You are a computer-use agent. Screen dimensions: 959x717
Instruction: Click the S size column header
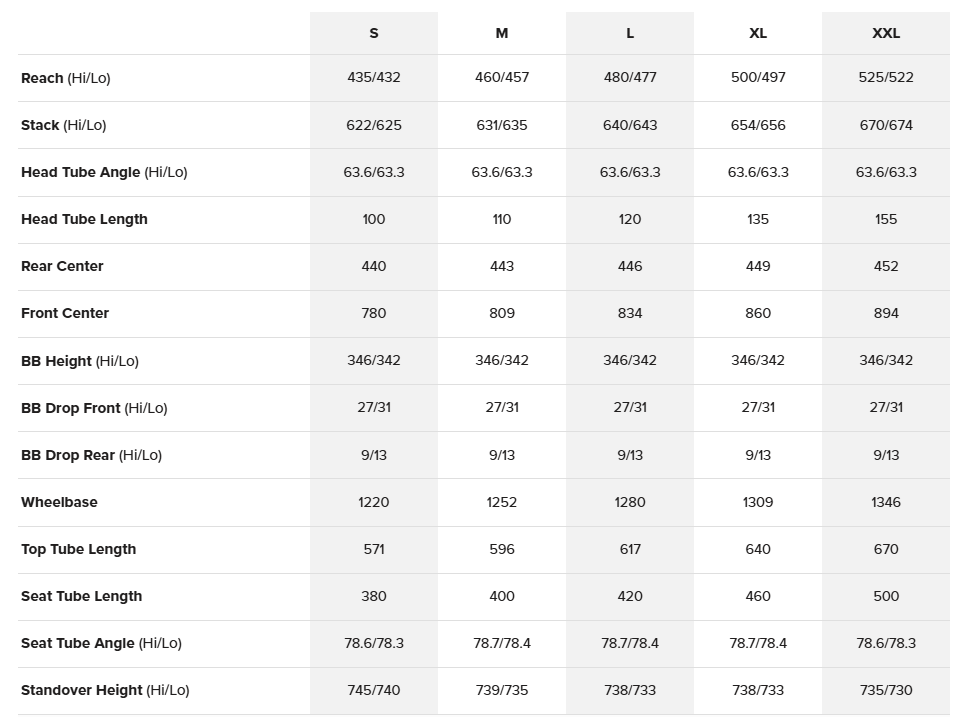point(374,33)
